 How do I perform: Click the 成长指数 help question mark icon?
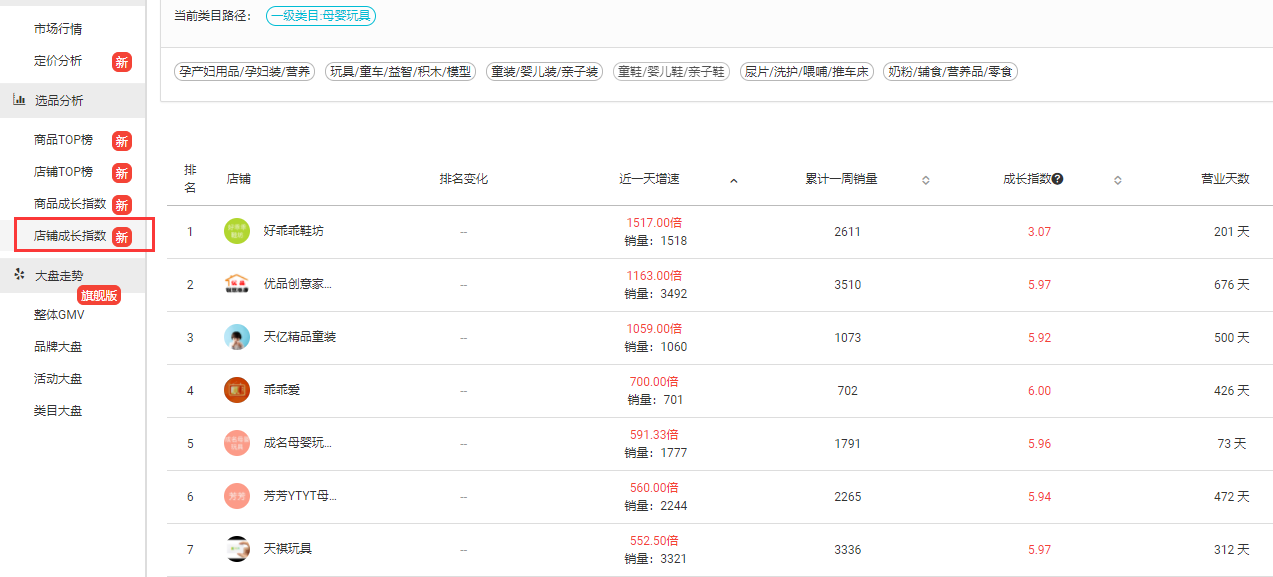pyautogui.click(x=1057, y=179)
